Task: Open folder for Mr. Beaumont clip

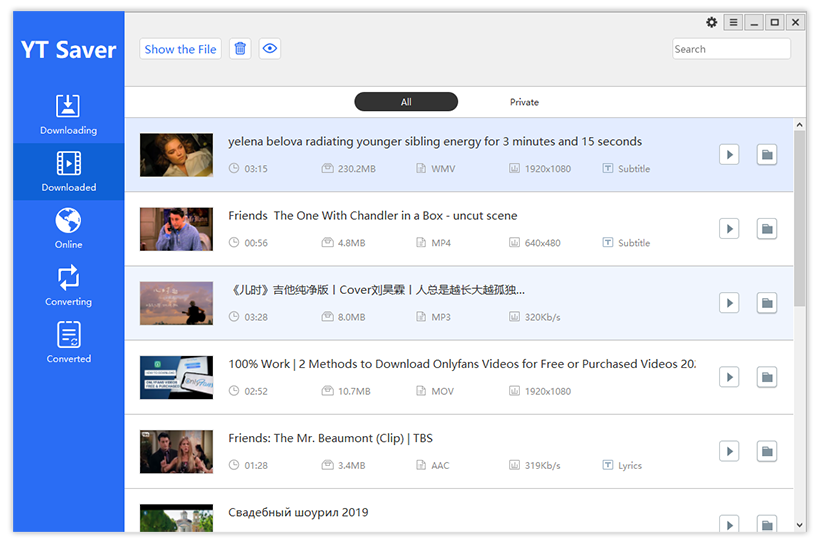Action: coord(767,451)
